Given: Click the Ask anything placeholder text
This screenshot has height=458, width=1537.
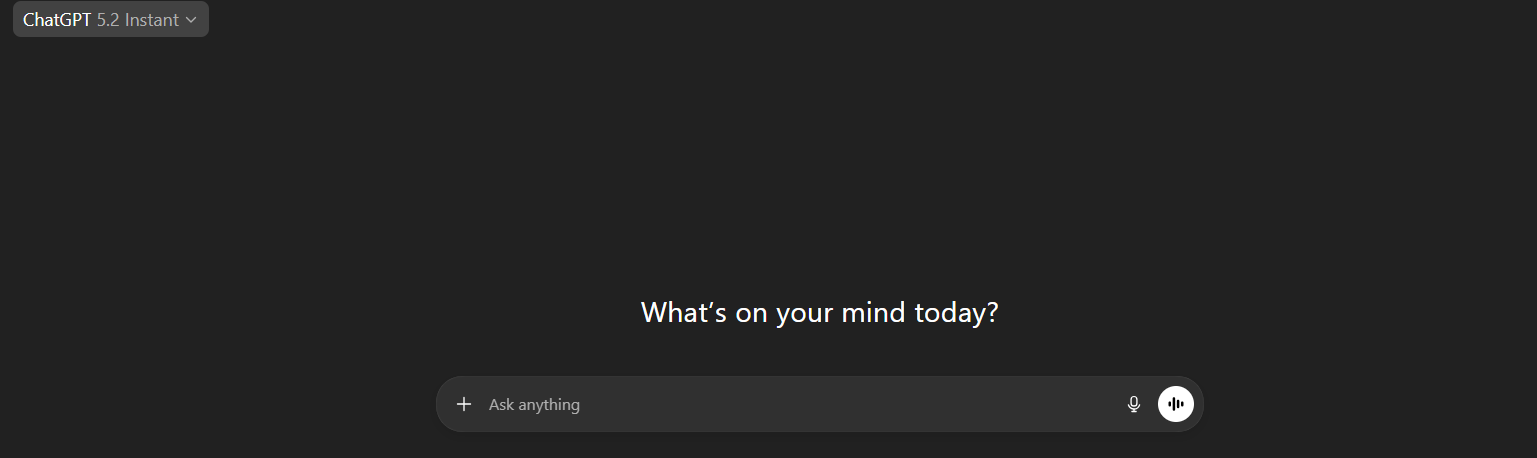Looking at the screenshot, I should [534, 404].
